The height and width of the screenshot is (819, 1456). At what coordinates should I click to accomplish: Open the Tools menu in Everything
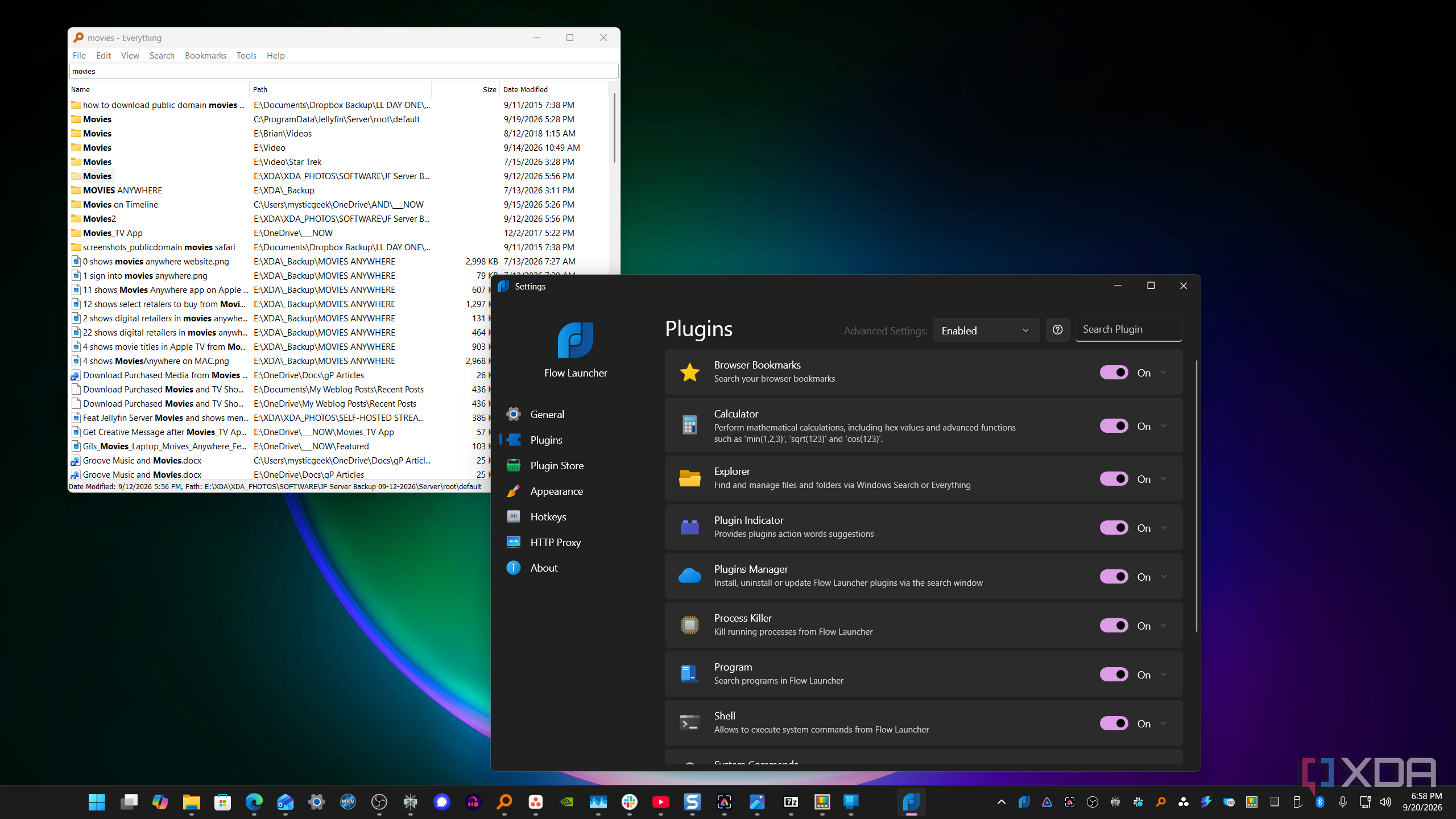[246, 55]
